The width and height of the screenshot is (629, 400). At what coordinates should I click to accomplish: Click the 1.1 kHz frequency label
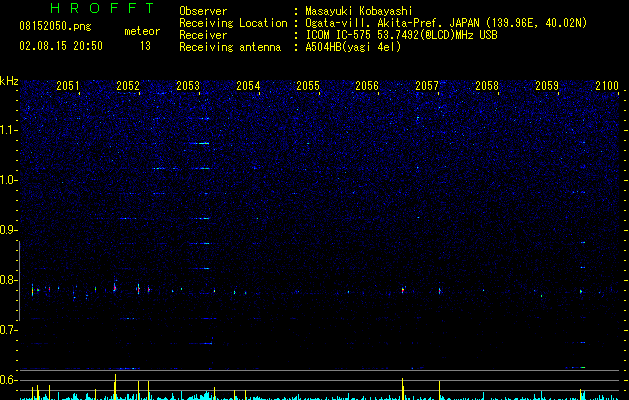pyautogui.click(x=8, y=130)
